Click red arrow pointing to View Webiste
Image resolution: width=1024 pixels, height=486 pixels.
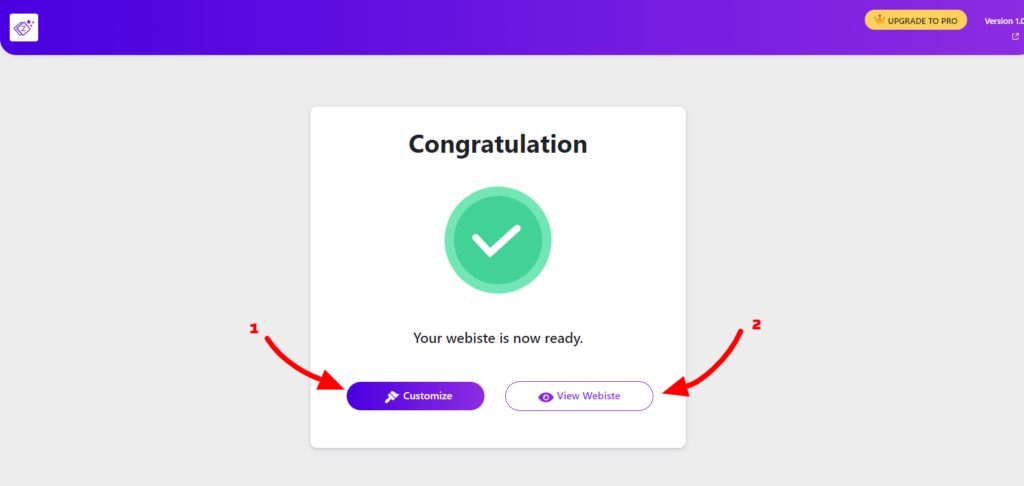[703, 363]
